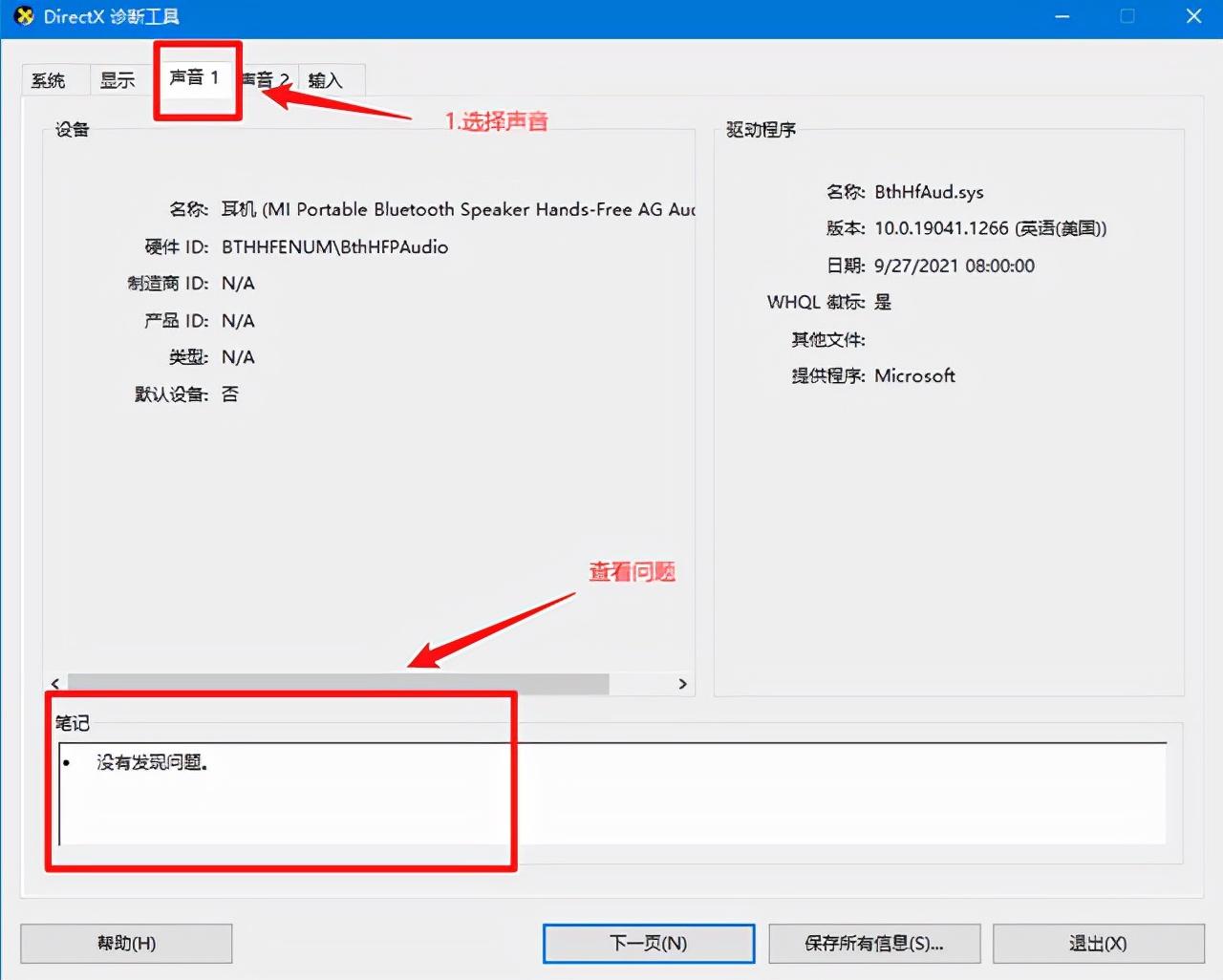Click the DirectX diagnostic tool title icon
Viewport: 1223px width, 980px height.
24,16
